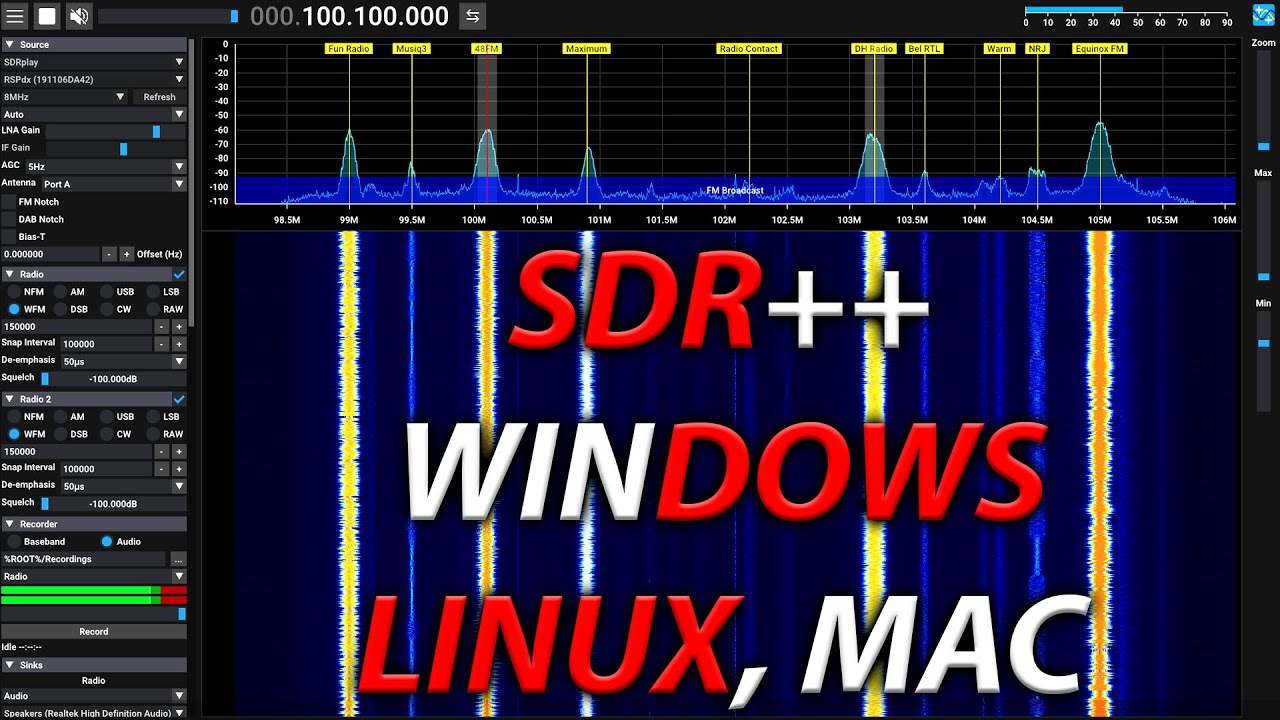Adjust the Max level slider
This screenshot has width=1280, height=720.
pos(1264,233)
